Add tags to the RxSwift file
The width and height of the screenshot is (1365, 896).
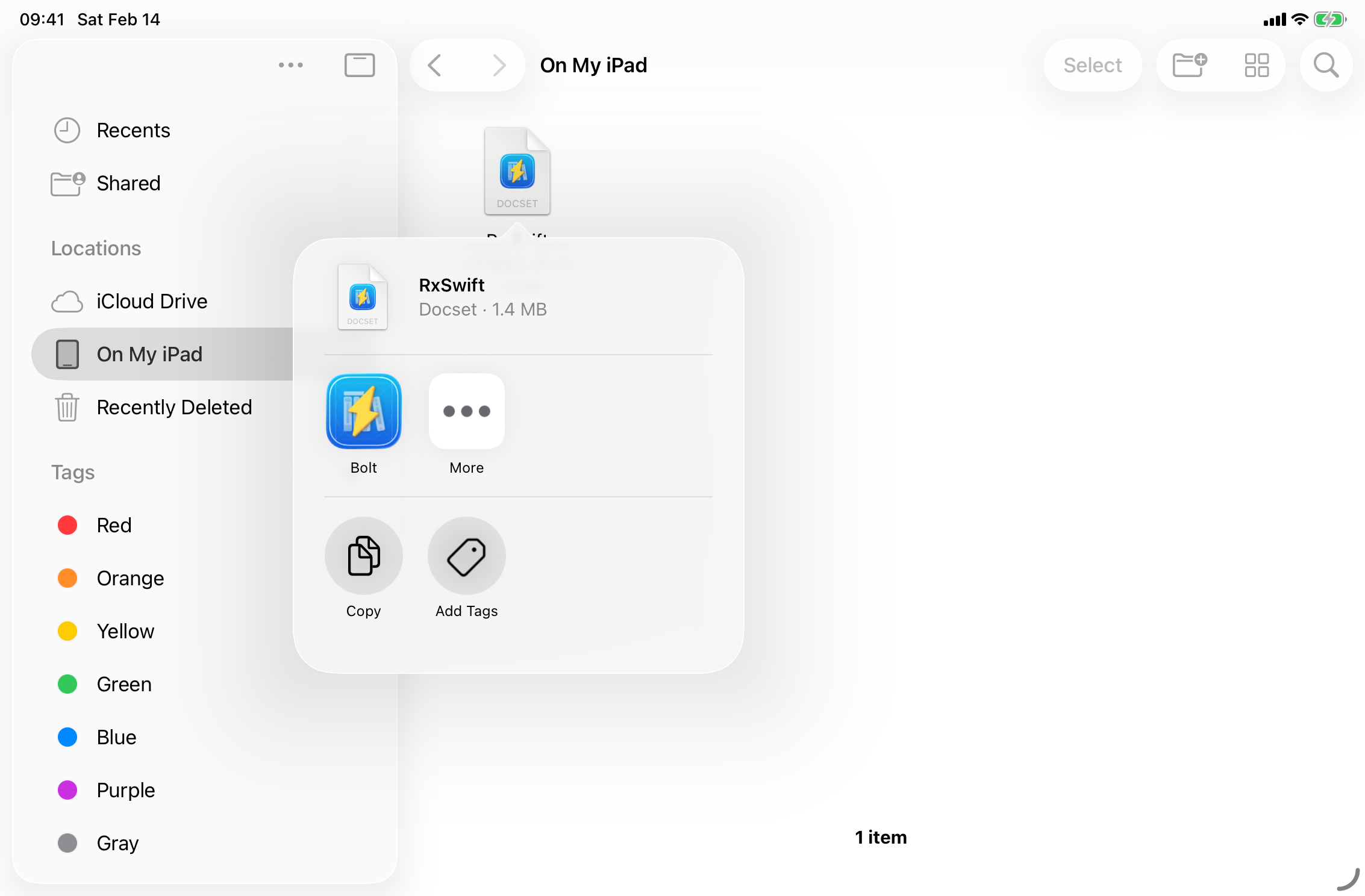tap(466, 556)
